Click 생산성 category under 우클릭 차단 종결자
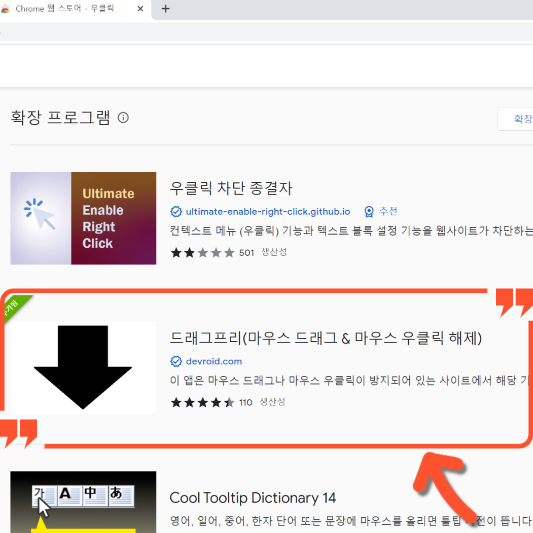Image resolution: width=533 pixels, height=533 pixels. click(274, 252)
